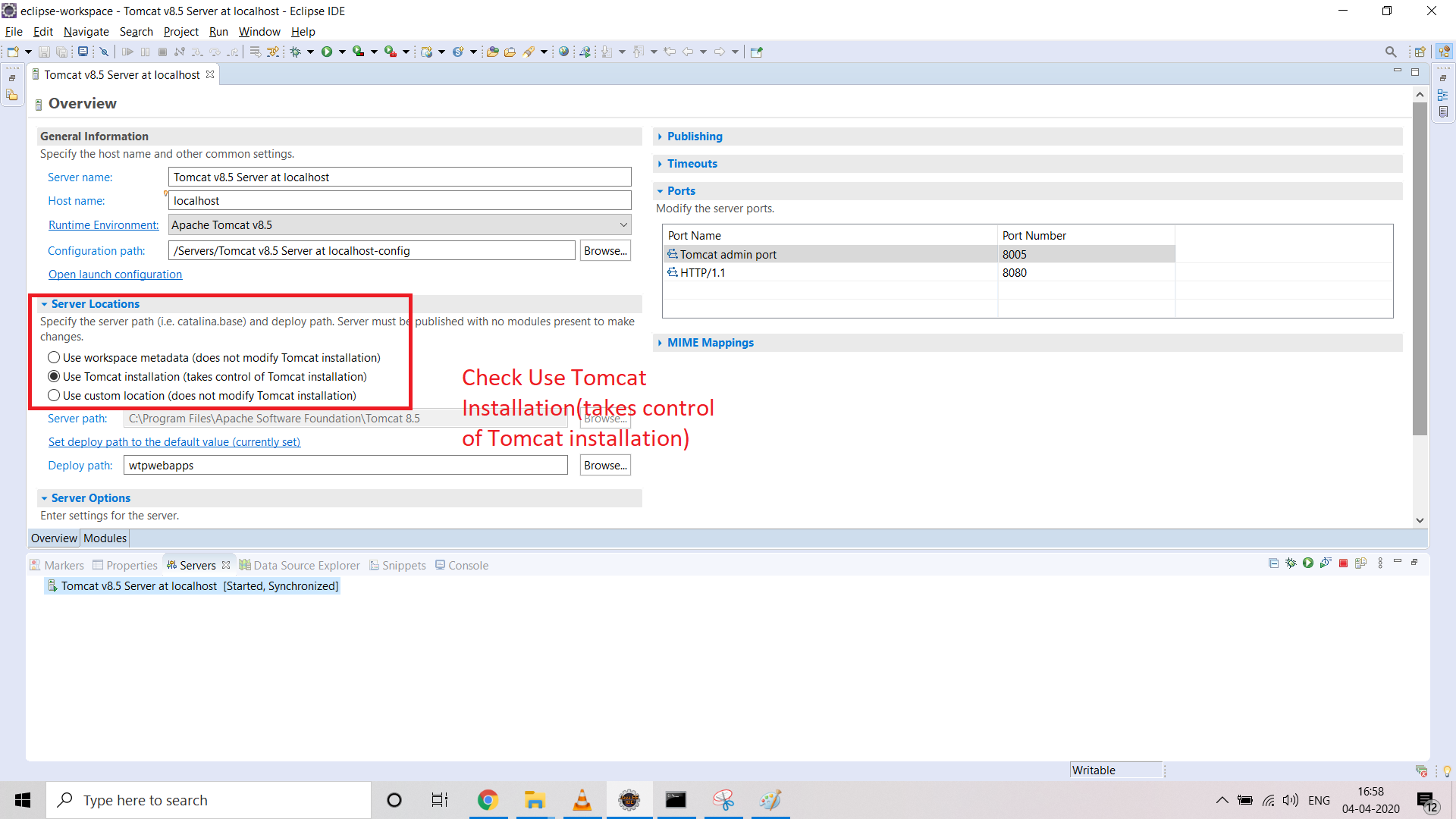Click the Open Web Browser globe icon
1456x819 pixels.
coord(563,52)
